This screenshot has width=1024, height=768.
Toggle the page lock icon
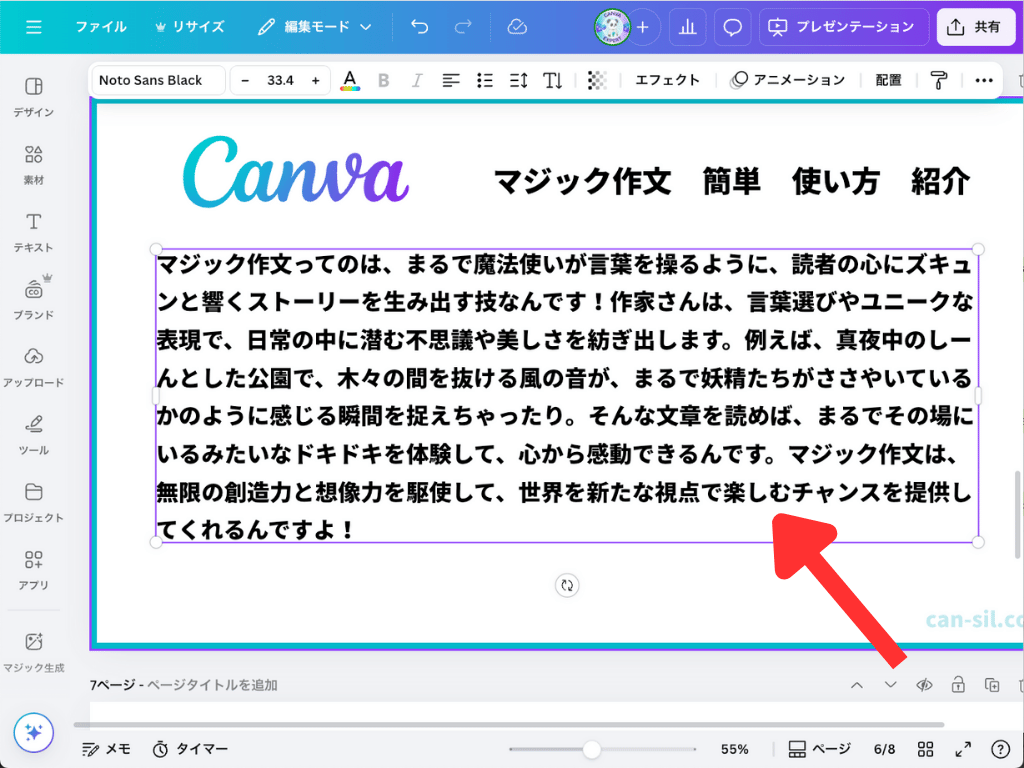[x=958, y=685]
